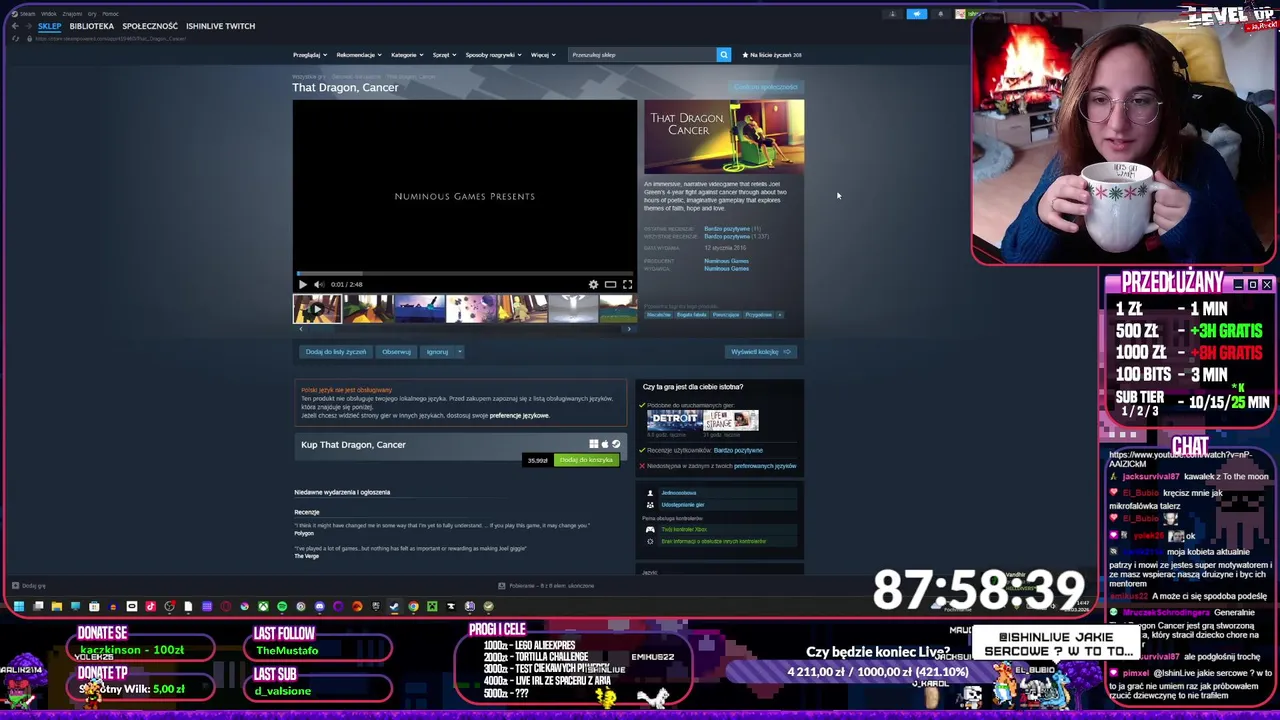
Task: Switch to BIBLIOTEKA tab
Action: 92,26
